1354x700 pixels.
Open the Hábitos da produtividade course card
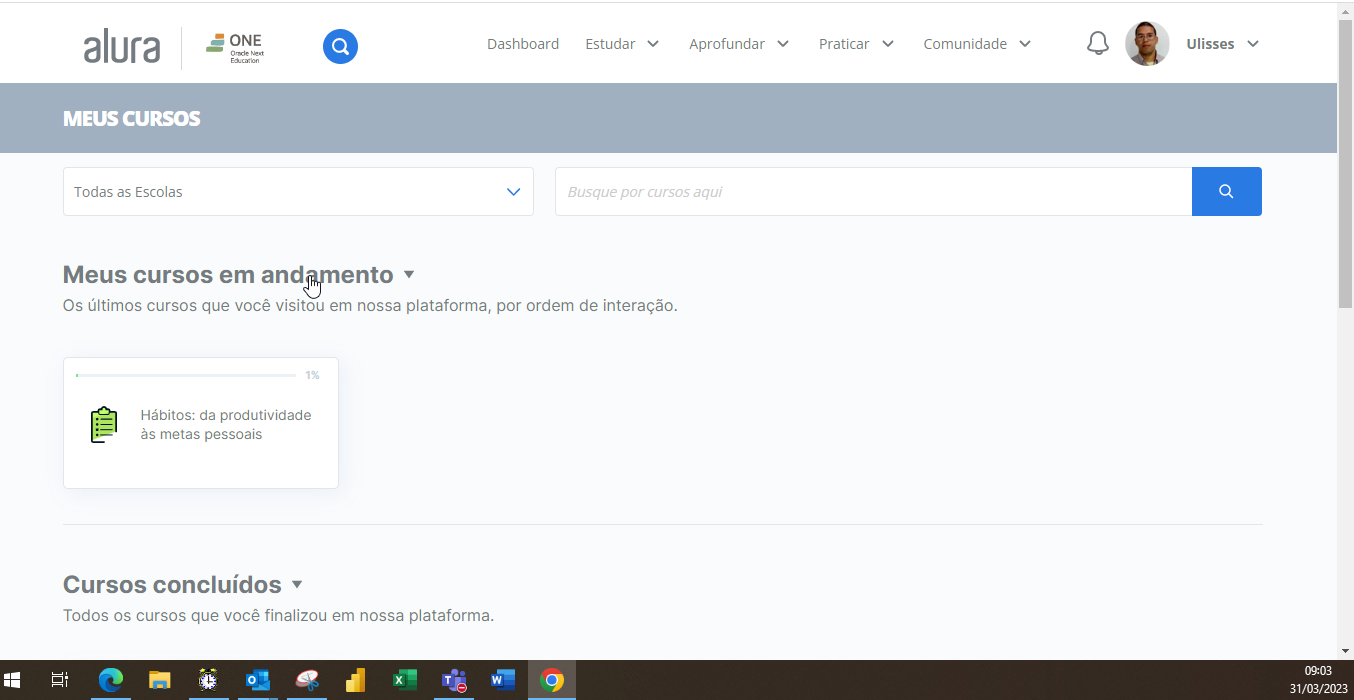pyautogui.click(x=200, y=423)
